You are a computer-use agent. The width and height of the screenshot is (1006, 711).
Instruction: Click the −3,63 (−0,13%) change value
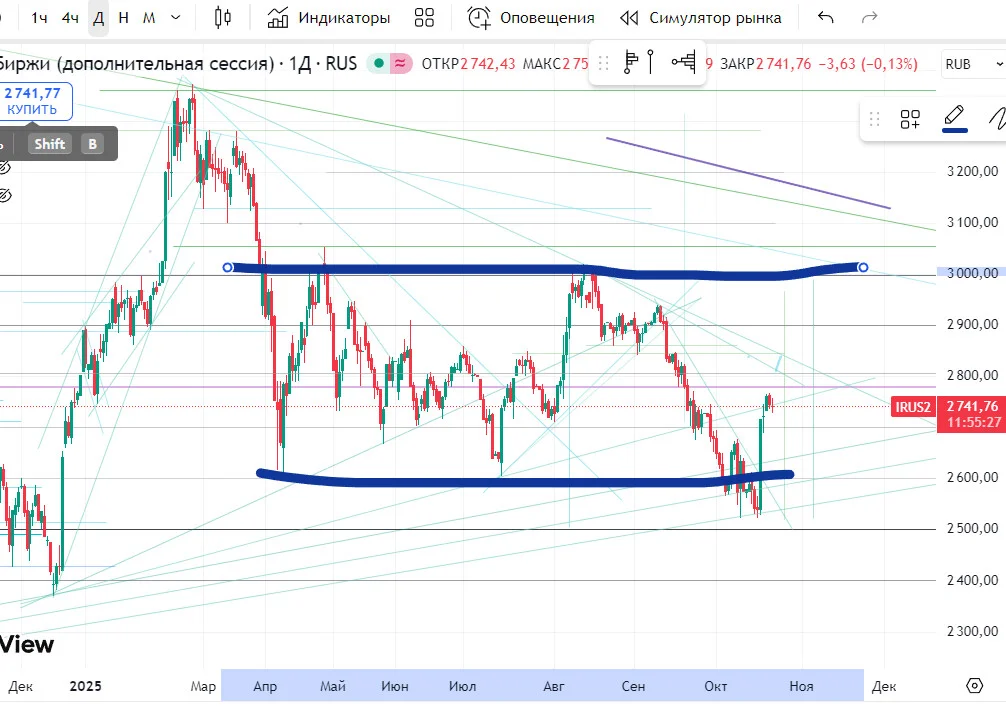tap(868, 64)
